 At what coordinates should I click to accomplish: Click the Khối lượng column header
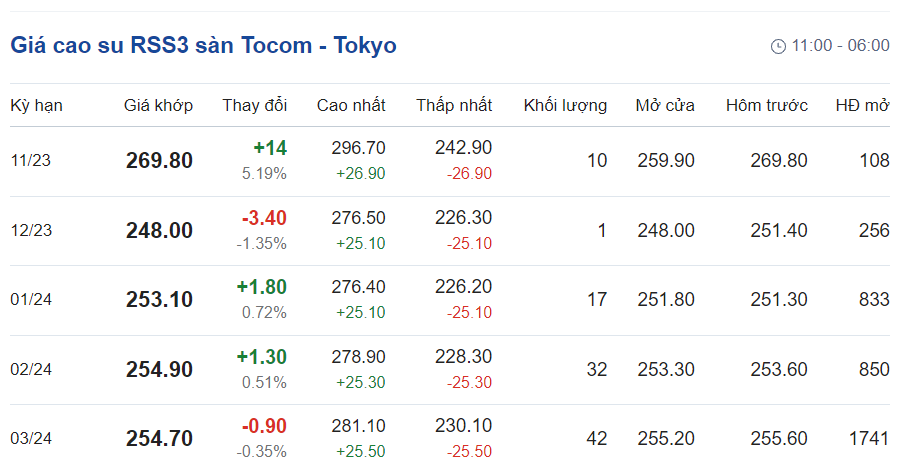(x=565, y=105)
